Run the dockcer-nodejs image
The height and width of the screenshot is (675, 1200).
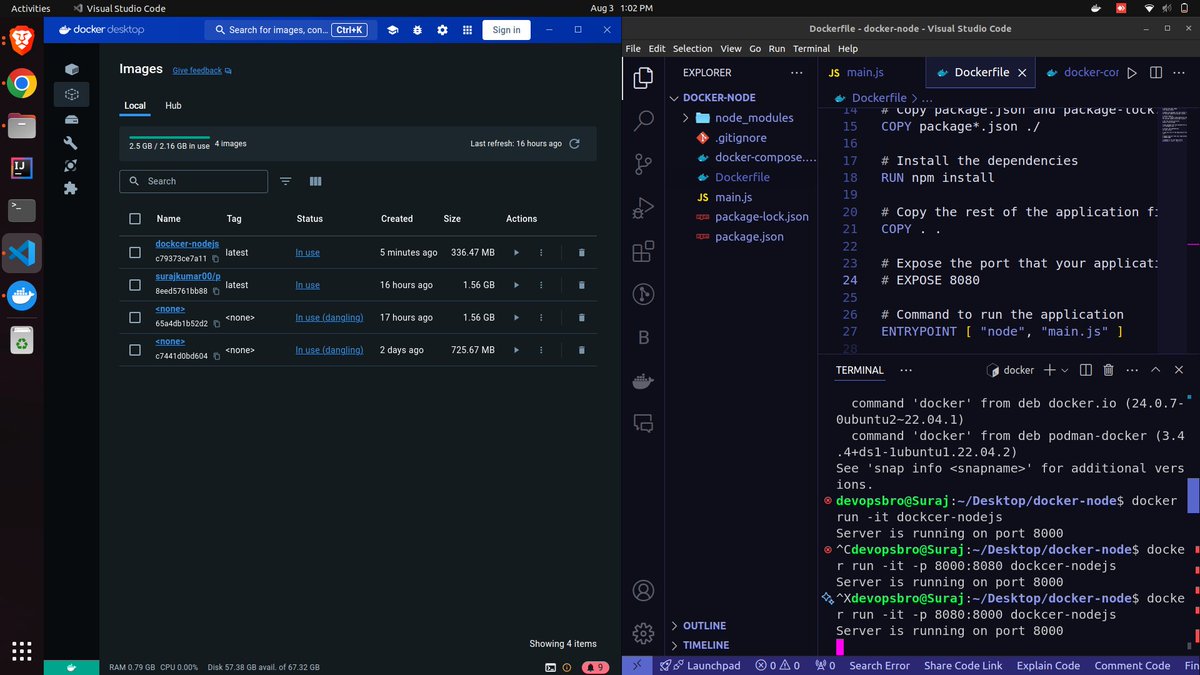516,253
